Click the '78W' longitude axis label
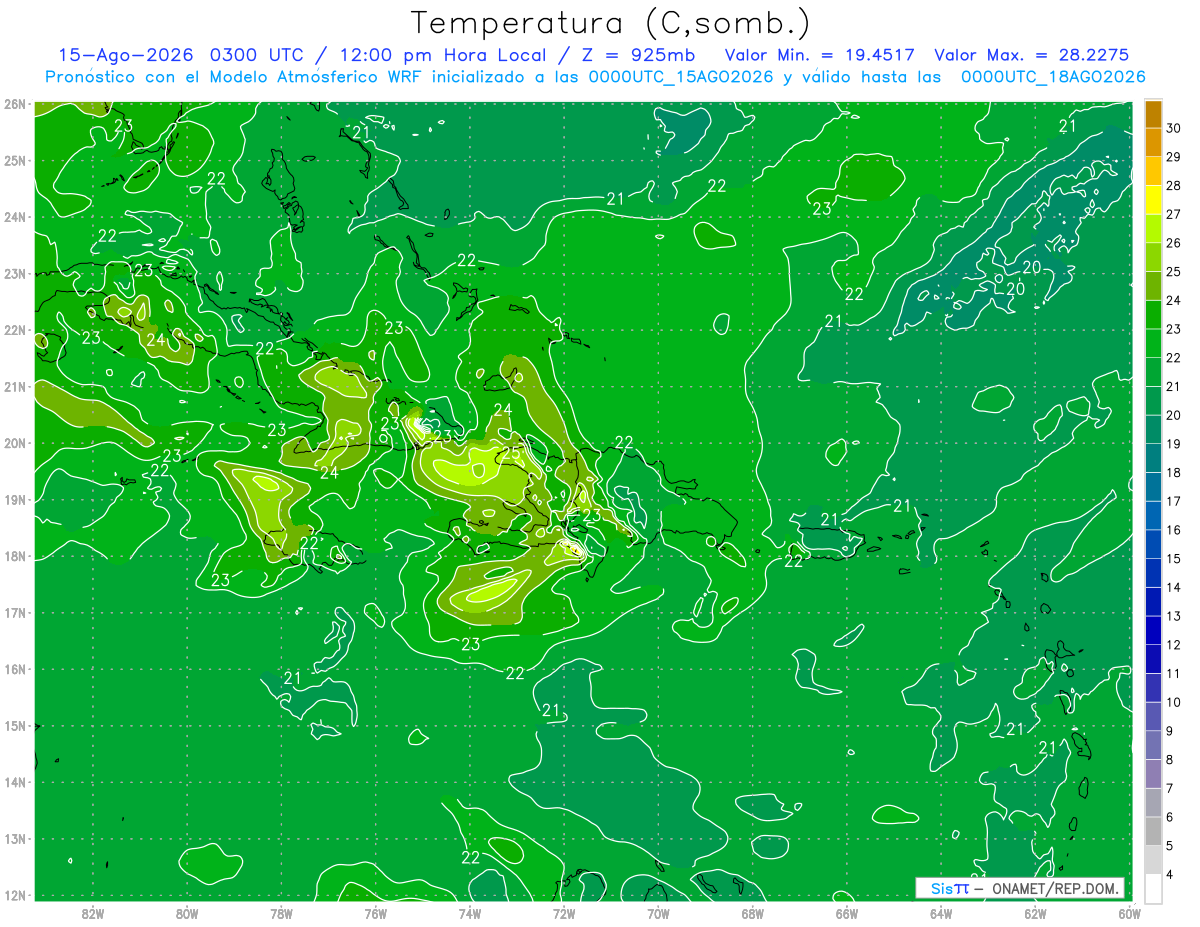The width and height of the screenshot is (1200, 927). [281, 914]
